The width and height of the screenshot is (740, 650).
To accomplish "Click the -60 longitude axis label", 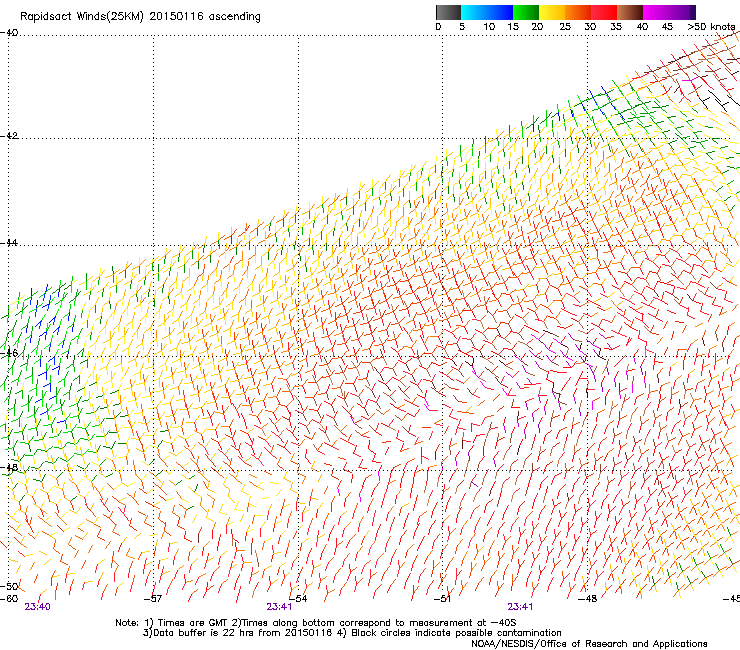I will tap(9, 599).
